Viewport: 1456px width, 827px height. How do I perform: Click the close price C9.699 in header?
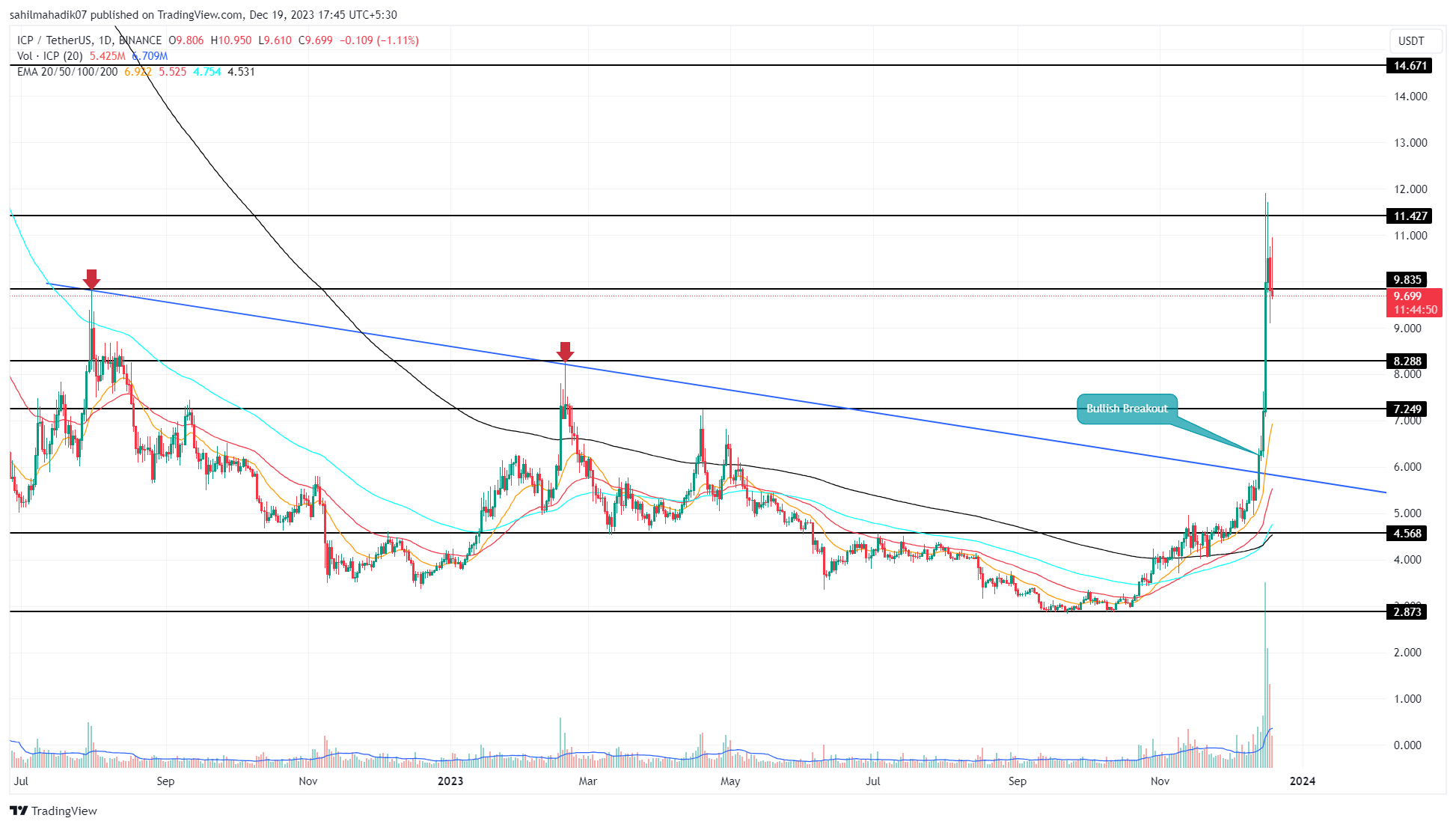pos(316,40)
